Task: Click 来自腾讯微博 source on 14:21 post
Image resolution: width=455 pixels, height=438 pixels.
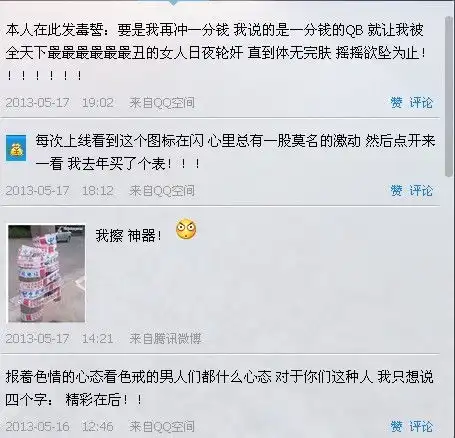Action: click(165, 338)
